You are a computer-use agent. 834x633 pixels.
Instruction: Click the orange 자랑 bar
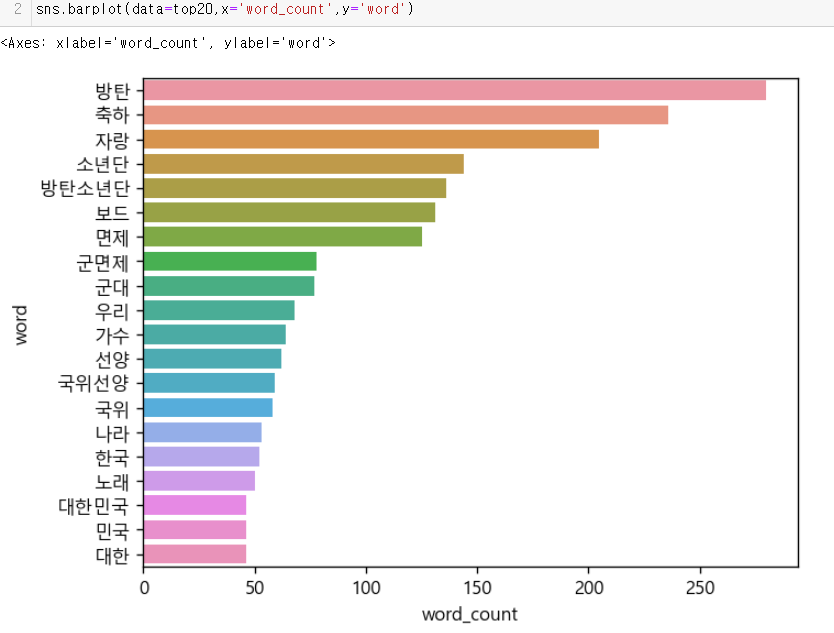[x=371, y=139]
